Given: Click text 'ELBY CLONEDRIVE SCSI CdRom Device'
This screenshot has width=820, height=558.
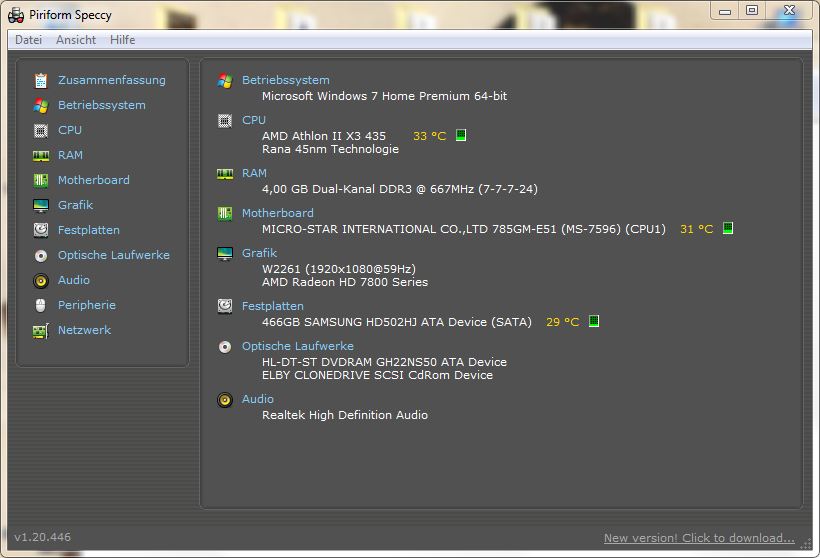Looking at the screenshot, I should pyautogui.click(x=377, y=375).
